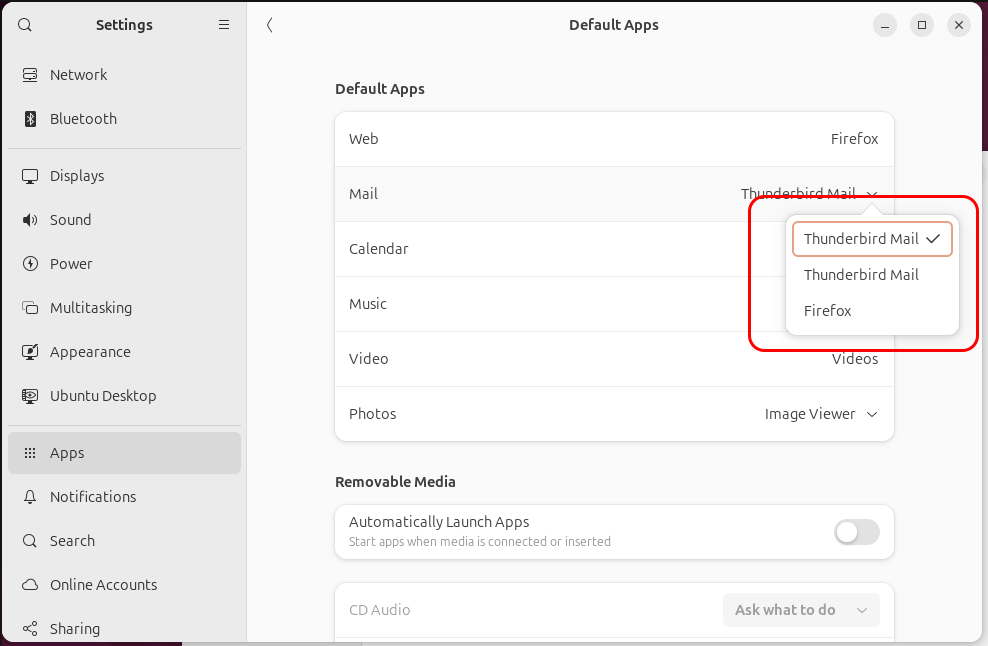Open the Appearance panel

tap(124, 352)
